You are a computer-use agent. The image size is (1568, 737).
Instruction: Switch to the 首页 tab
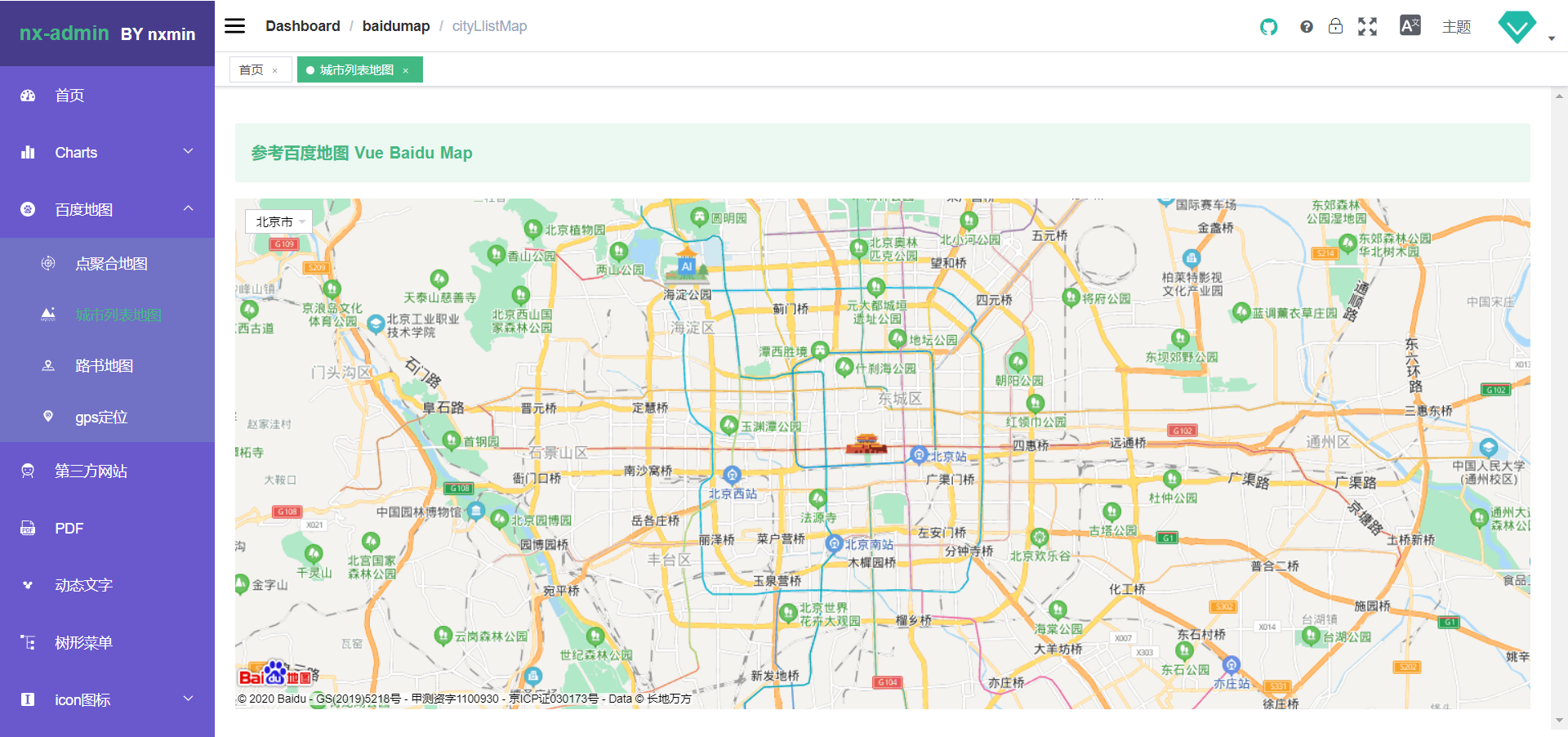[251, 70]
